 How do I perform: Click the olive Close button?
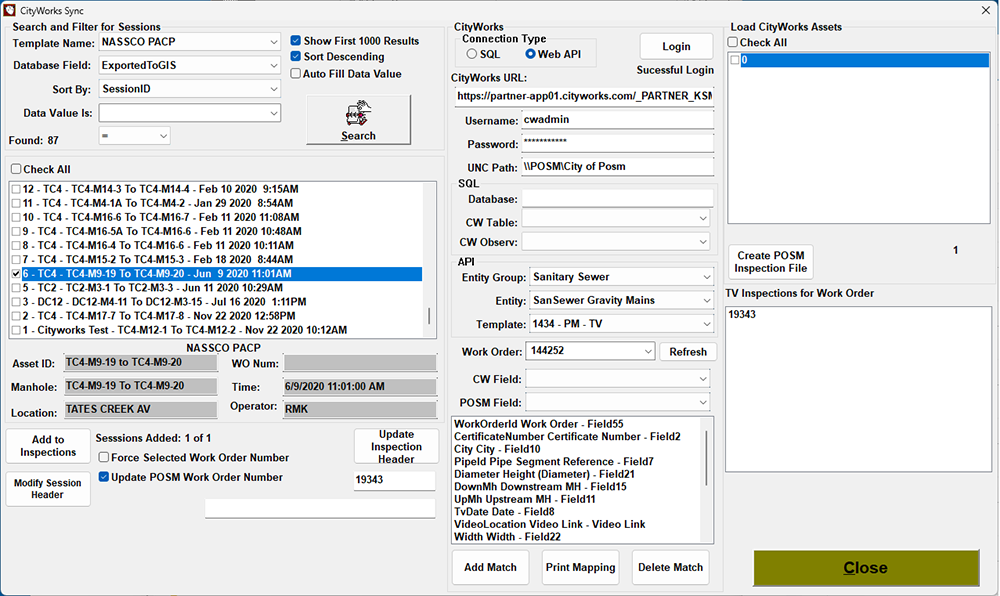[866, 568]
